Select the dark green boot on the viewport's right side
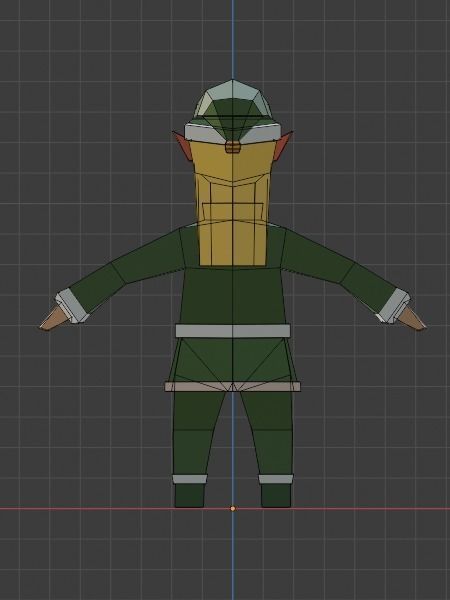Screen dimensions: 450x600 pos(276,496)
